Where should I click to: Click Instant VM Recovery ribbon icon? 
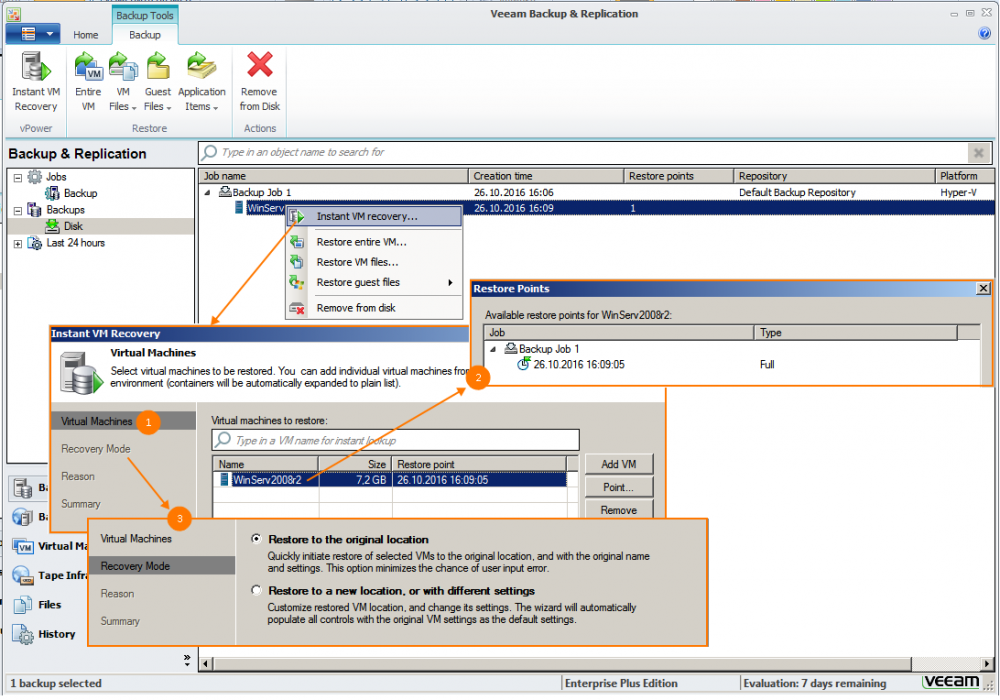[36, 67]
